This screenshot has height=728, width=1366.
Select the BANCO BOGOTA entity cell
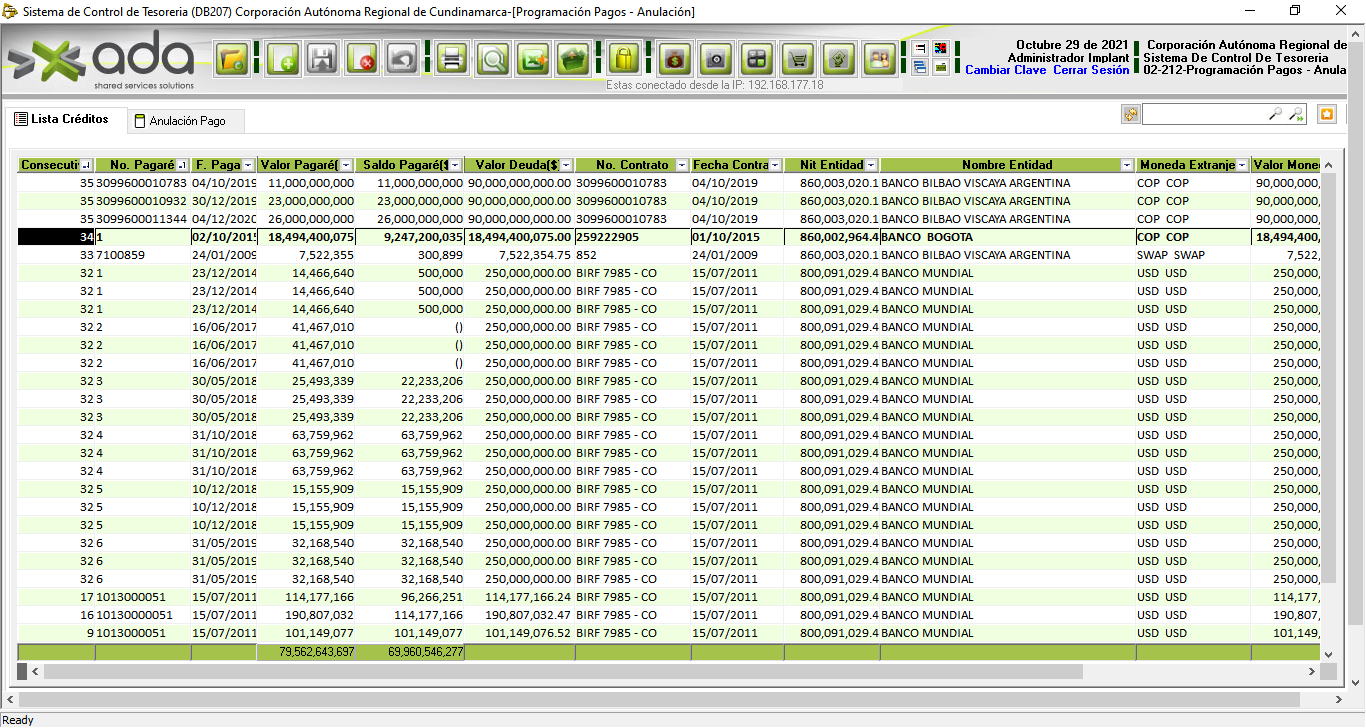pos(1008,237)
